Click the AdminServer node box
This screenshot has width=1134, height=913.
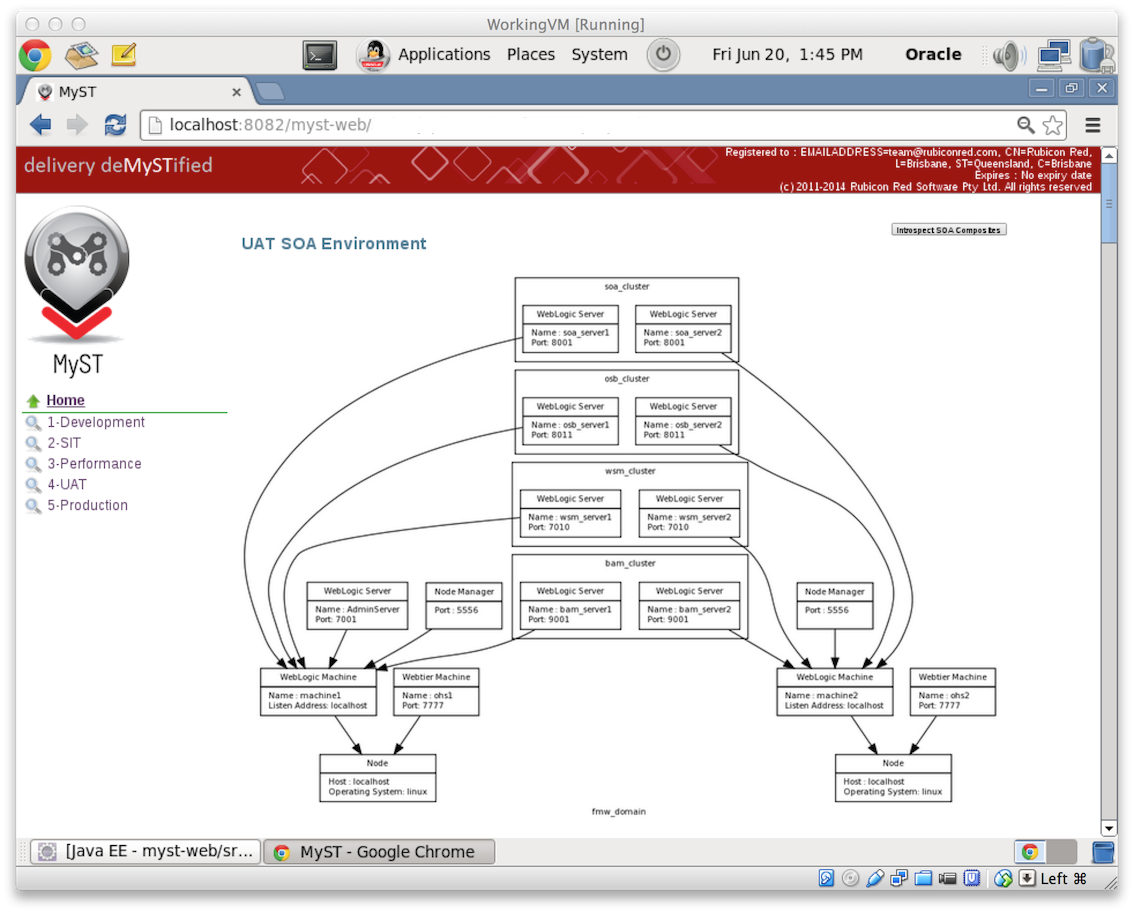(x=357, y=606)
